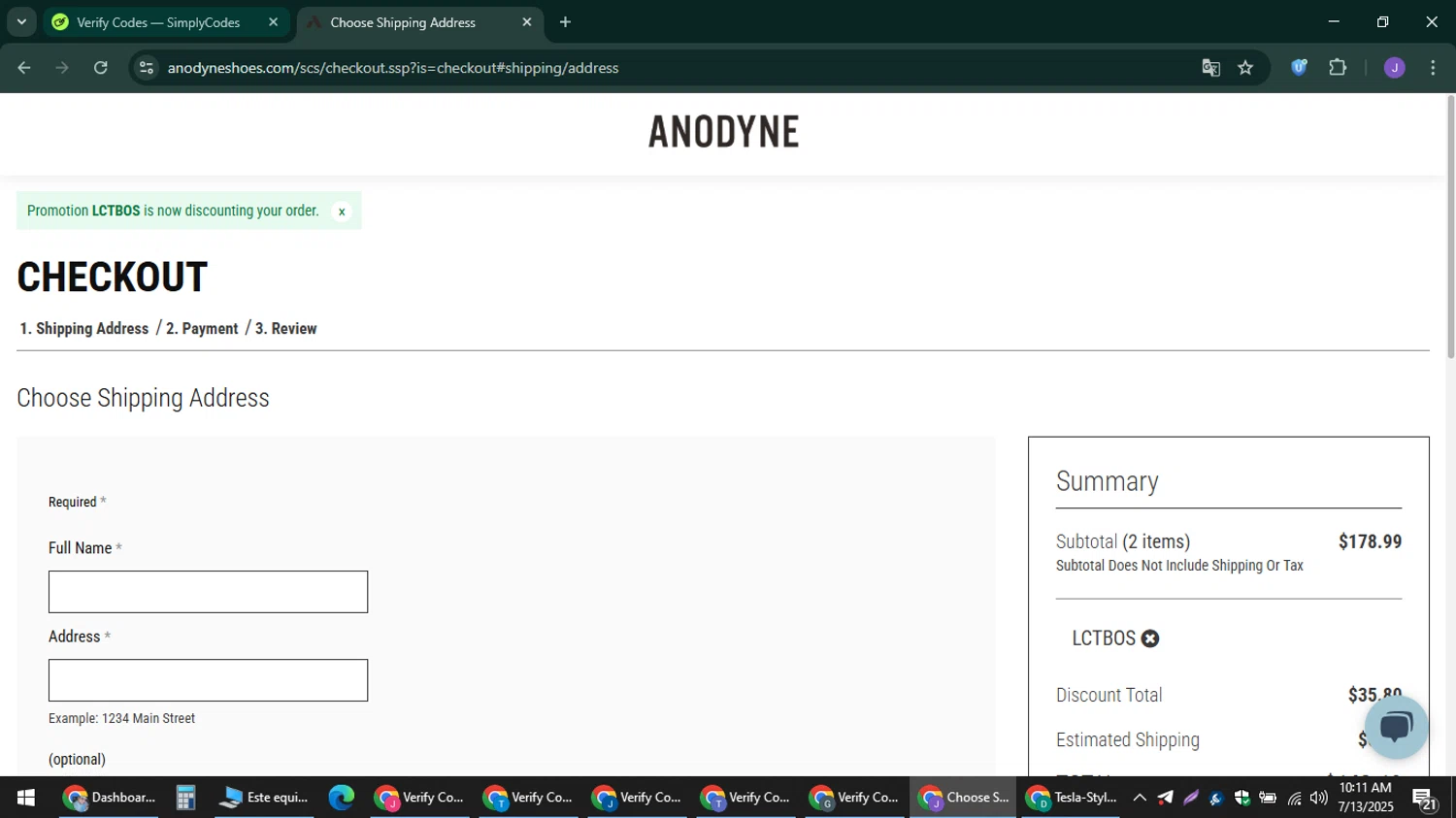The height and width of the screenshot is (818, 1456).
Task: Open the Windows Start menu
Action: pos(26,798)
